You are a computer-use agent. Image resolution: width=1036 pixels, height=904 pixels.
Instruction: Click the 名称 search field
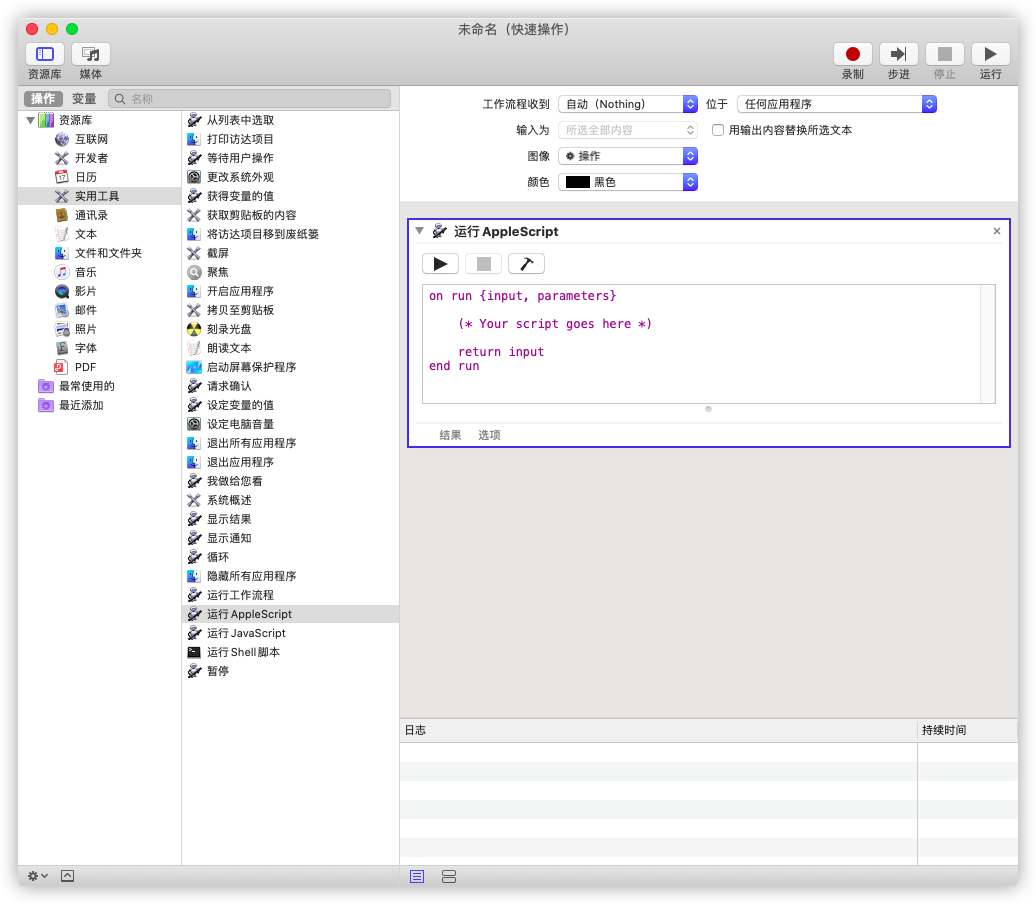point(250,99)
